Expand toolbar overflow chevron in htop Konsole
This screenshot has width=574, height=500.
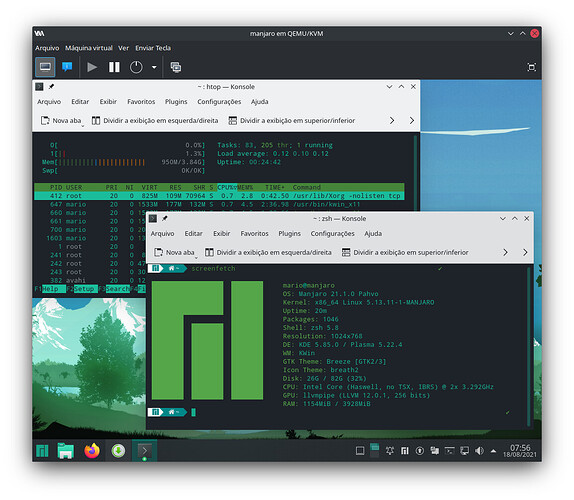pyautogui.click(x=392, y=120)
